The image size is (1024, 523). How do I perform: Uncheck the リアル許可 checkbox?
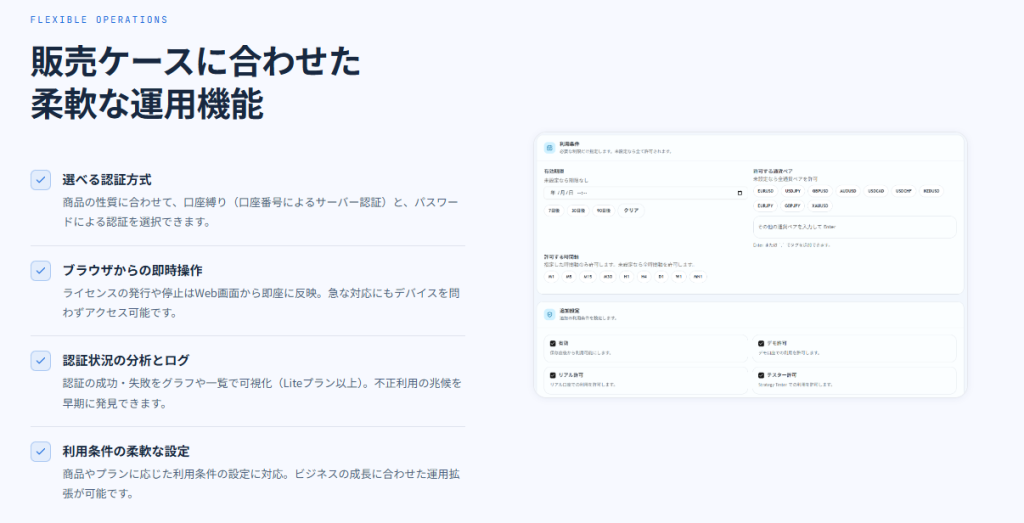[x=552, y=375]
